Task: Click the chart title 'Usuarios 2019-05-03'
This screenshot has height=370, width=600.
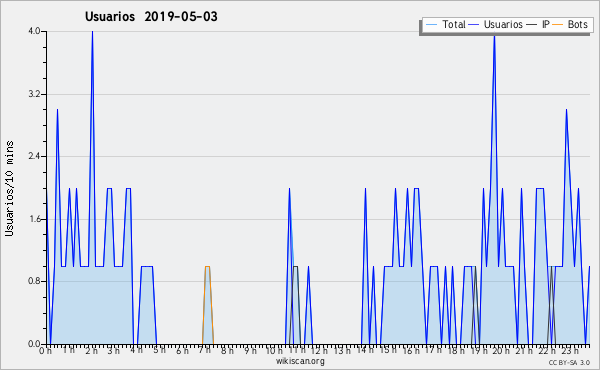Action: 151,16
